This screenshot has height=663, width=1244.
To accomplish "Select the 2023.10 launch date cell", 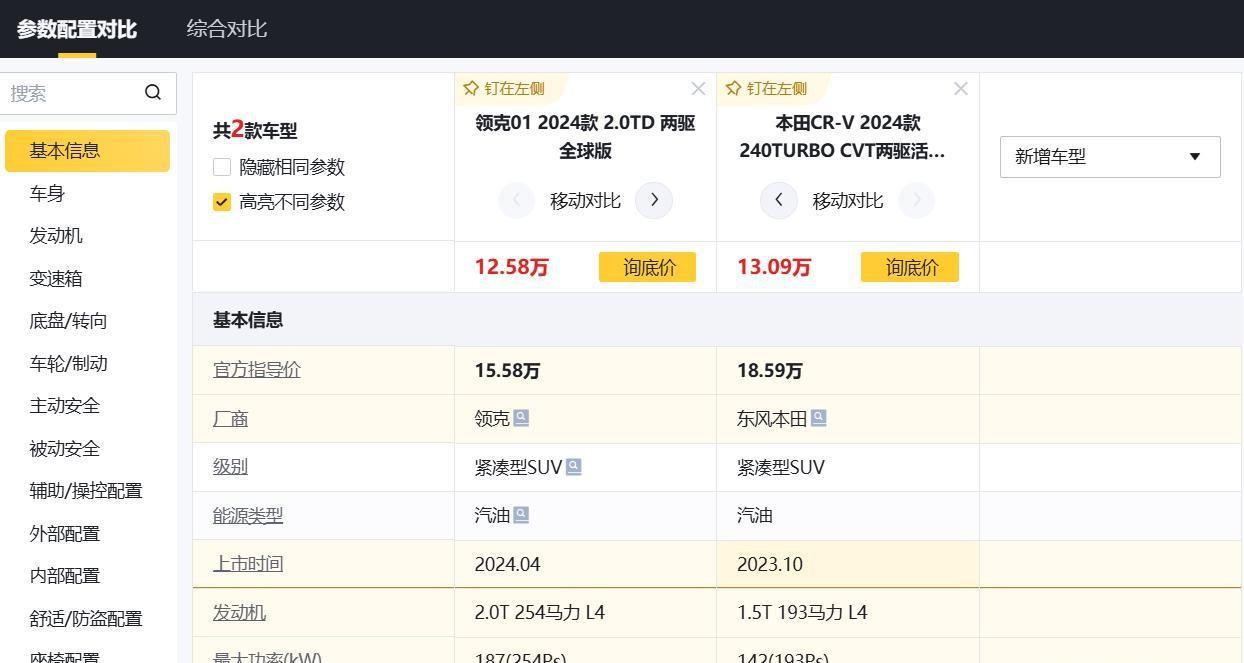I will [x=847, y=564].
